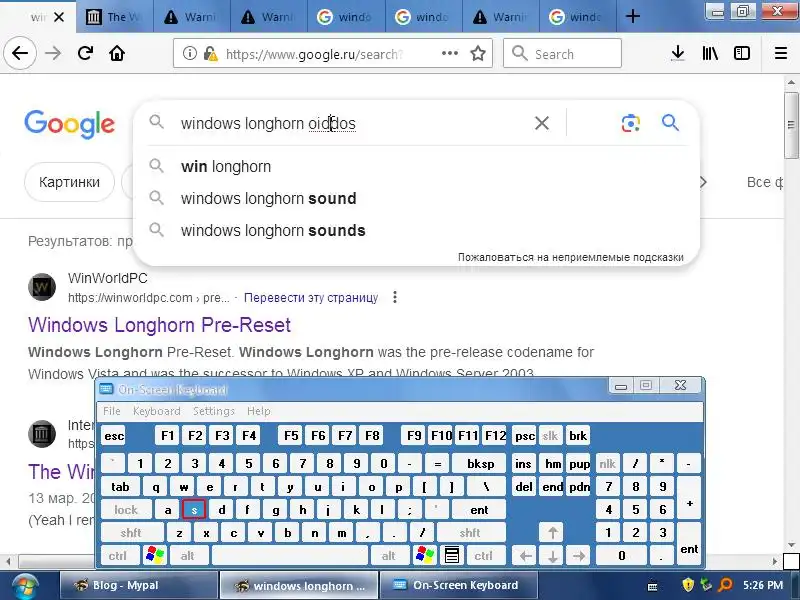The image size is (800, 600).
Task: Click the highlighted s key
Action: point(194,509)
